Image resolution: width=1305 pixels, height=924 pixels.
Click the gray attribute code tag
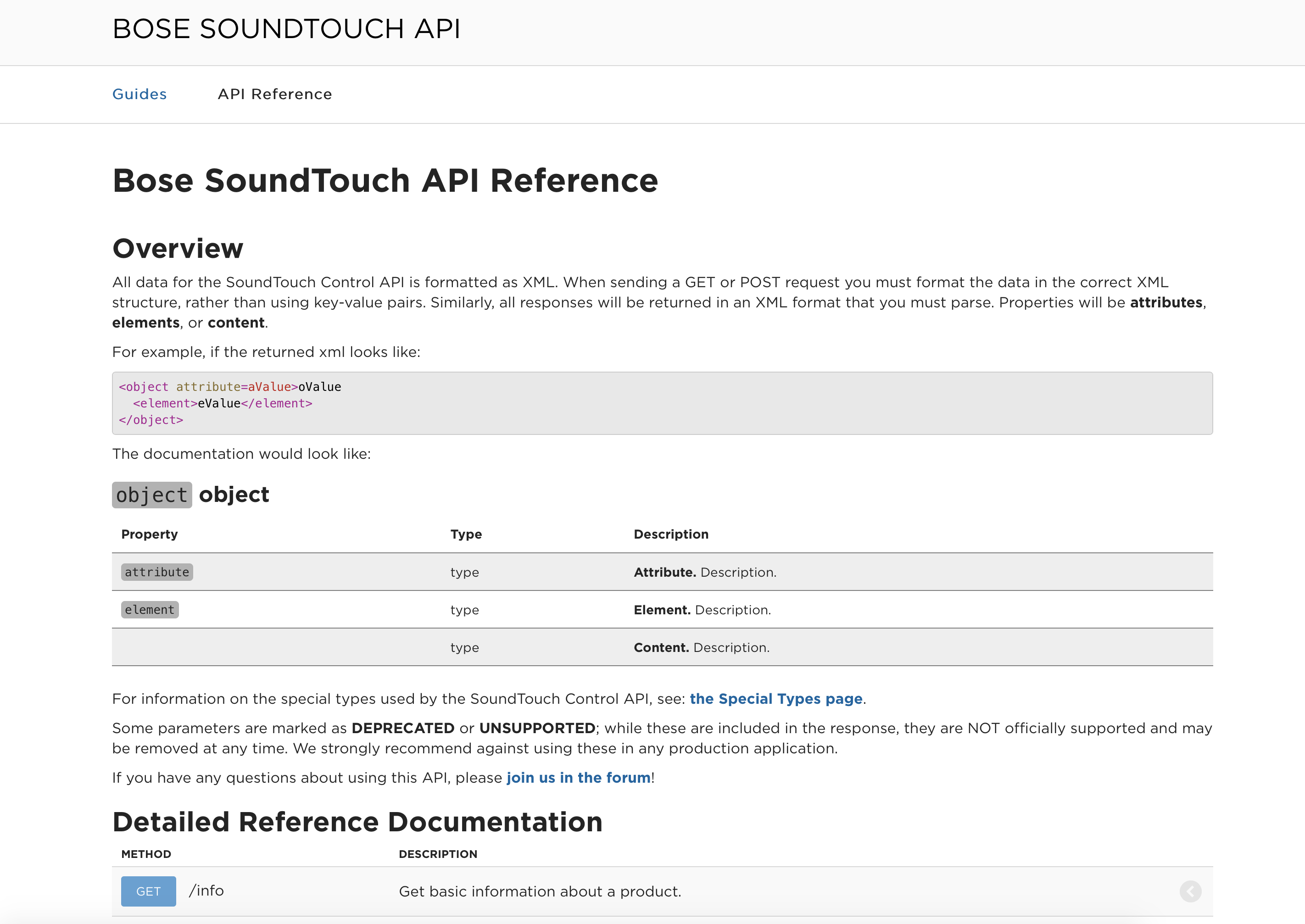[x=157, y=572]
